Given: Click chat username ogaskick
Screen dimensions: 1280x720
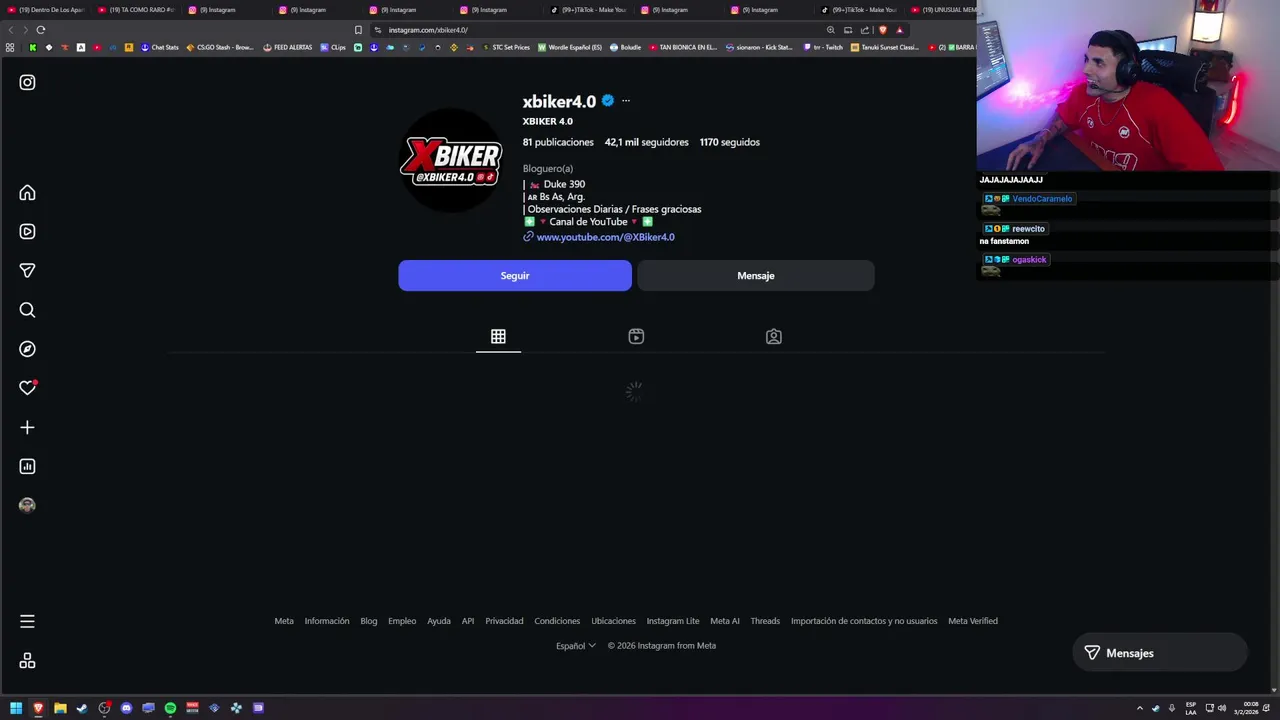Looking at the screenshot, I should [x=1029, y=260].
